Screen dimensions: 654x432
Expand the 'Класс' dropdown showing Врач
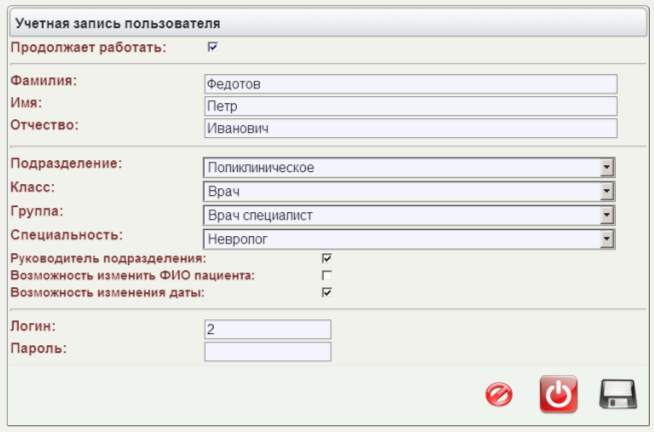click(x=409, y=191)
